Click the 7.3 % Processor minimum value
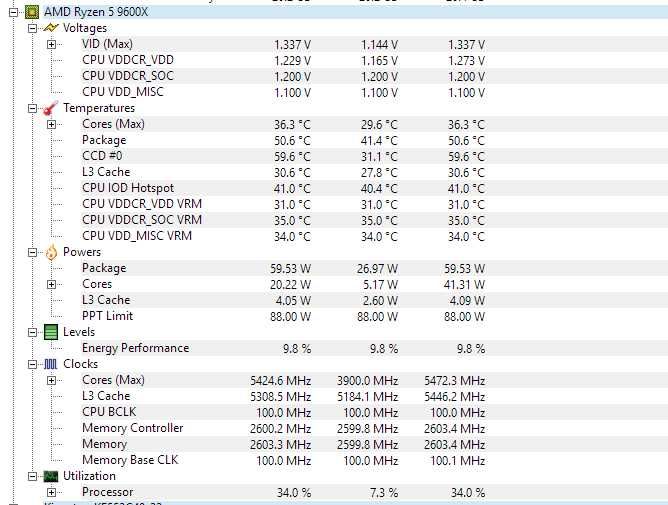Viewport: 668px width, 505px height. pyautogui.click(x=384, y=493)
